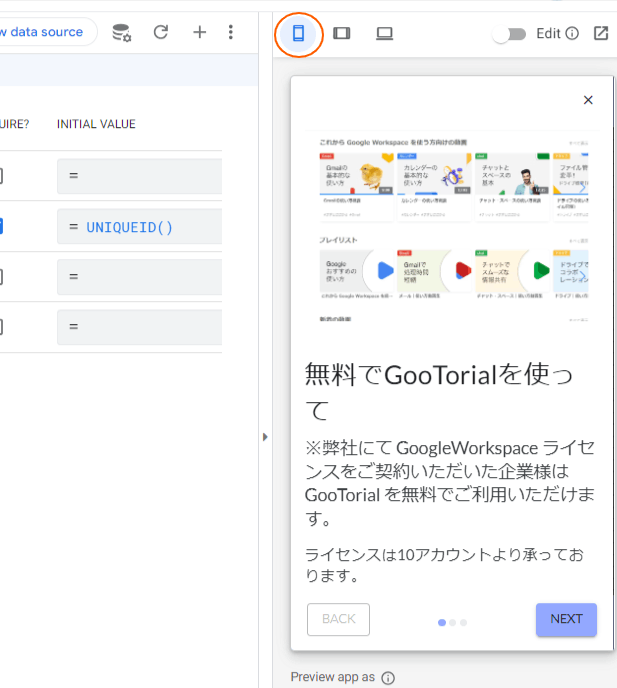Click the 無料でGooTorialを使って heading
Viewport: 617px width, 688px height.
tap(439, 392)
